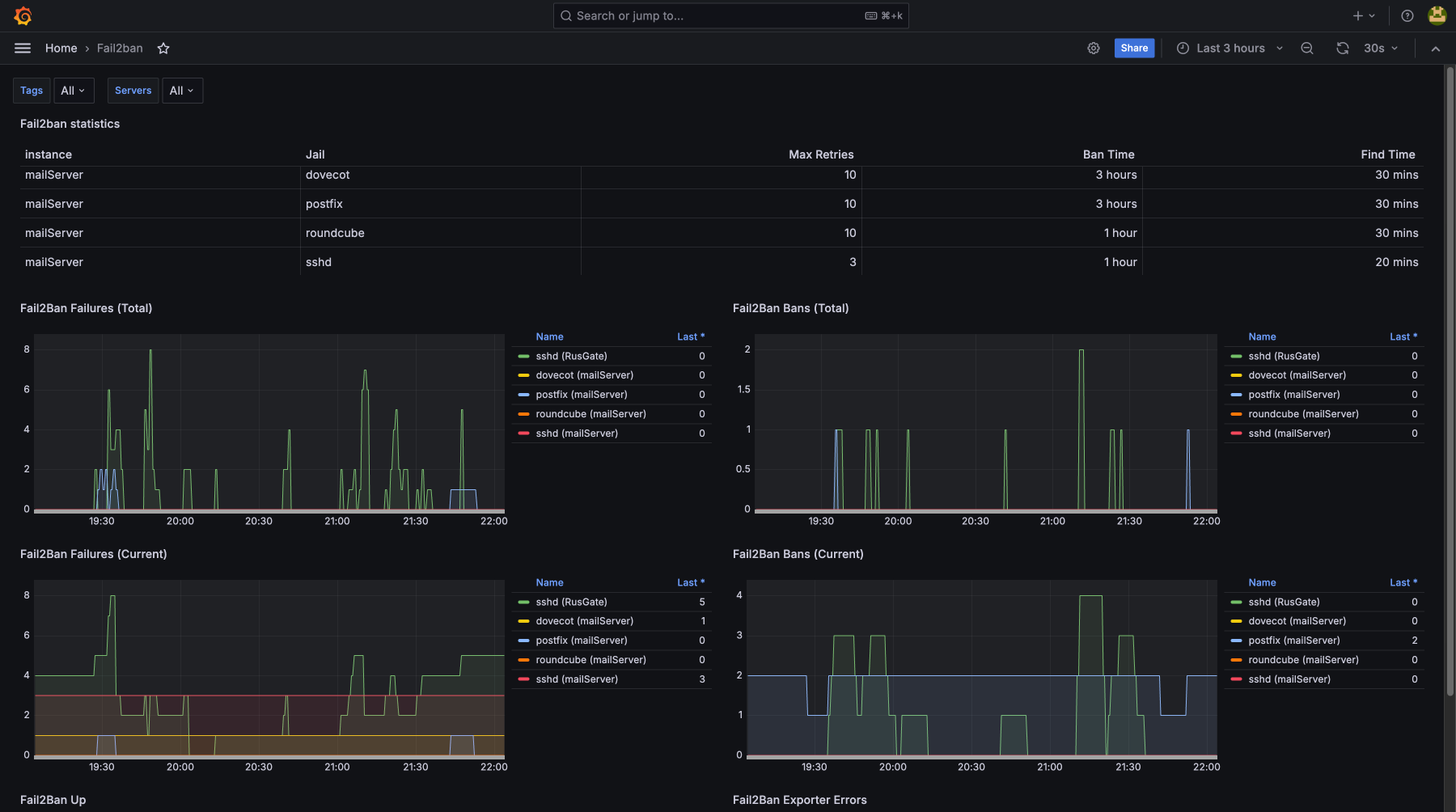This screenshot has height=812, width=1456.
Task: Click the Grafana logo icon
Action: (23, 15)
